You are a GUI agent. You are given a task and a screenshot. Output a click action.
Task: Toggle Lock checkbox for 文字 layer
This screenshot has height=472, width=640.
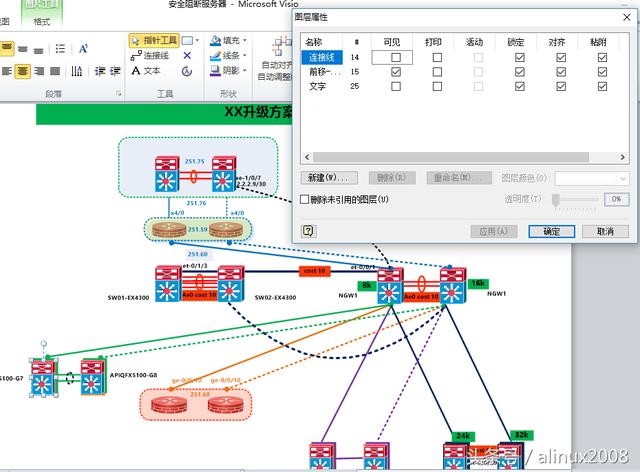tap(520, 86)
